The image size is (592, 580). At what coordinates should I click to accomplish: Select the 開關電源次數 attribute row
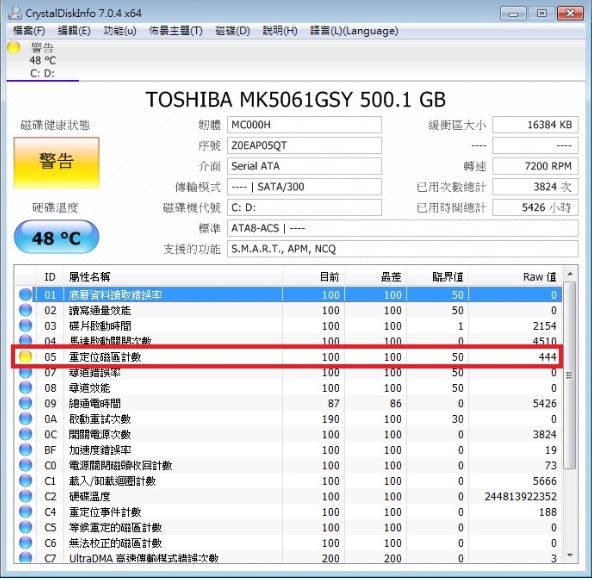[288, 434]
